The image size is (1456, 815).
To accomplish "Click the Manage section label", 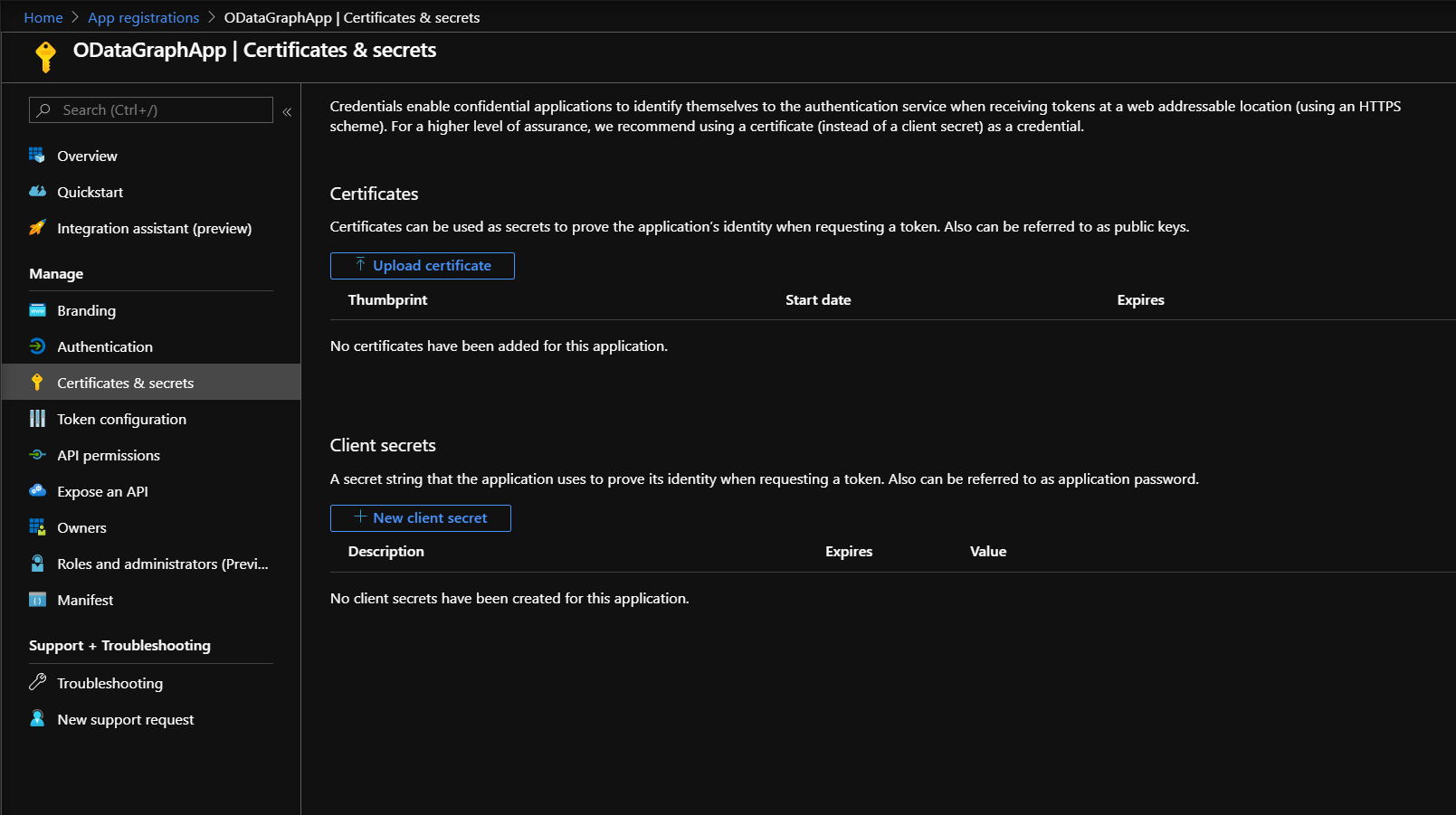I will click(56, 273).
